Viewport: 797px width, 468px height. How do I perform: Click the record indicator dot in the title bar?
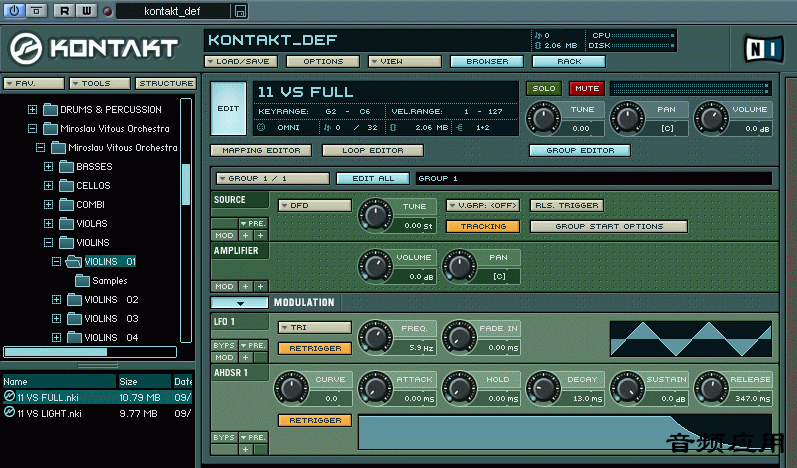pyautogui.click(x=107, y=11)
